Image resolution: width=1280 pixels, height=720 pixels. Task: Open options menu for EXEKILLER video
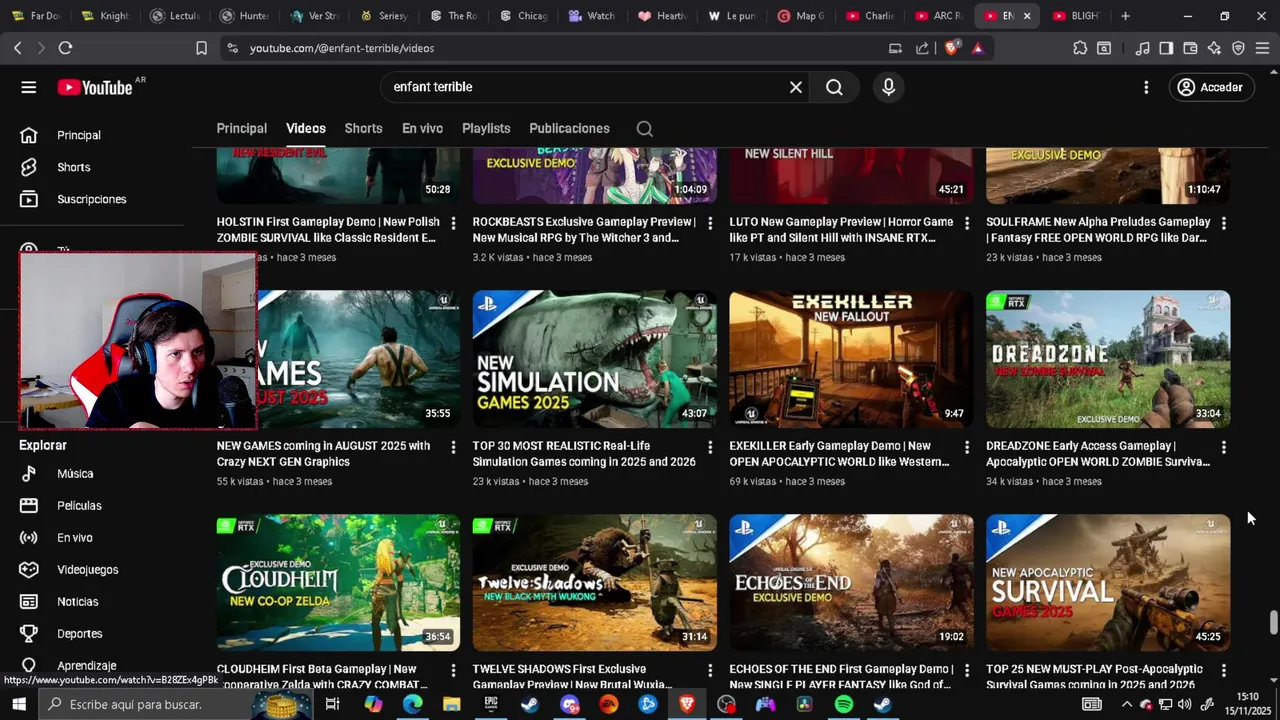click(x=967, y=447)
